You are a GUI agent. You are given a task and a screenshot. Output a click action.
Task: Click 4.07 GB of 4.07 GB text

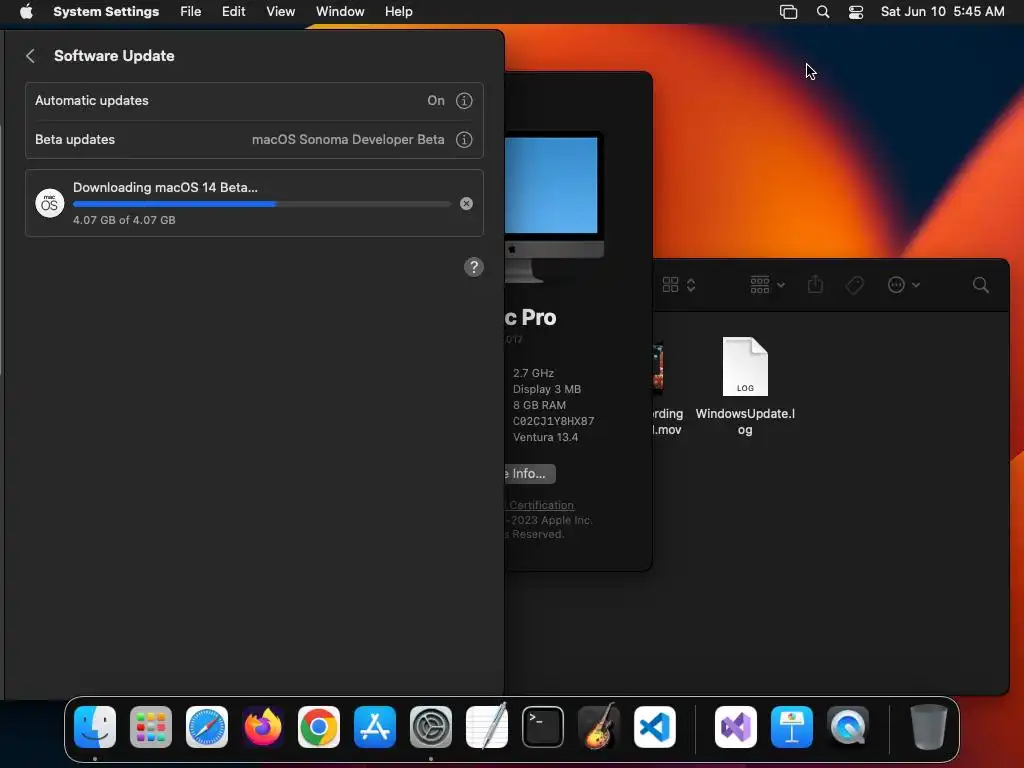(x=124, y=220)
